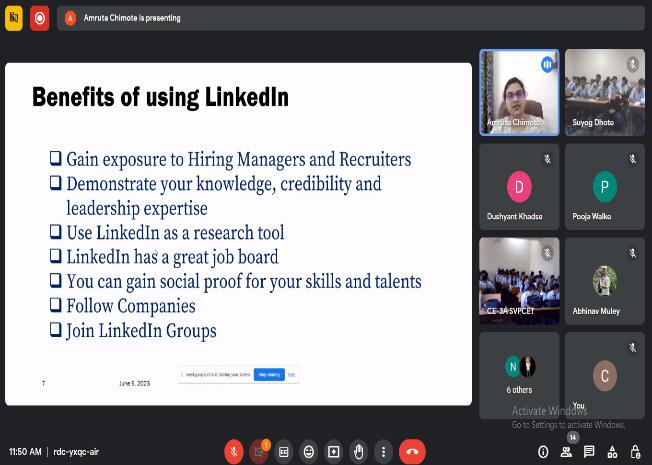Click muted mic icon on Dushyant Khadse tile
The image size is (652, 465).
tap(547, 159)
